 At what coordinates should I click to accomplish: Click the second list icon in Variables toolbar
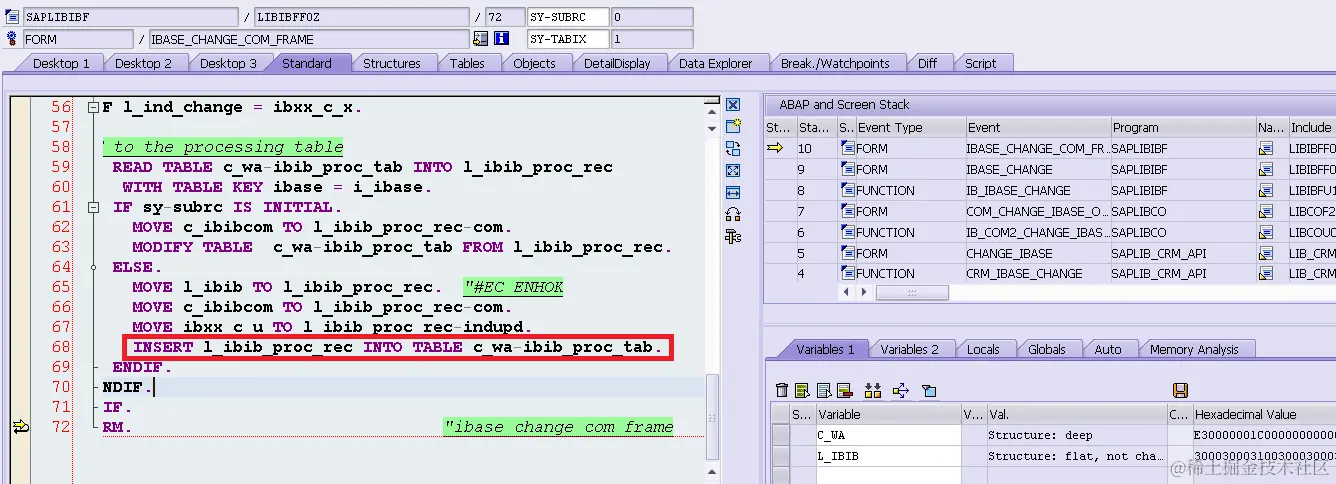[x=824, y=390]
